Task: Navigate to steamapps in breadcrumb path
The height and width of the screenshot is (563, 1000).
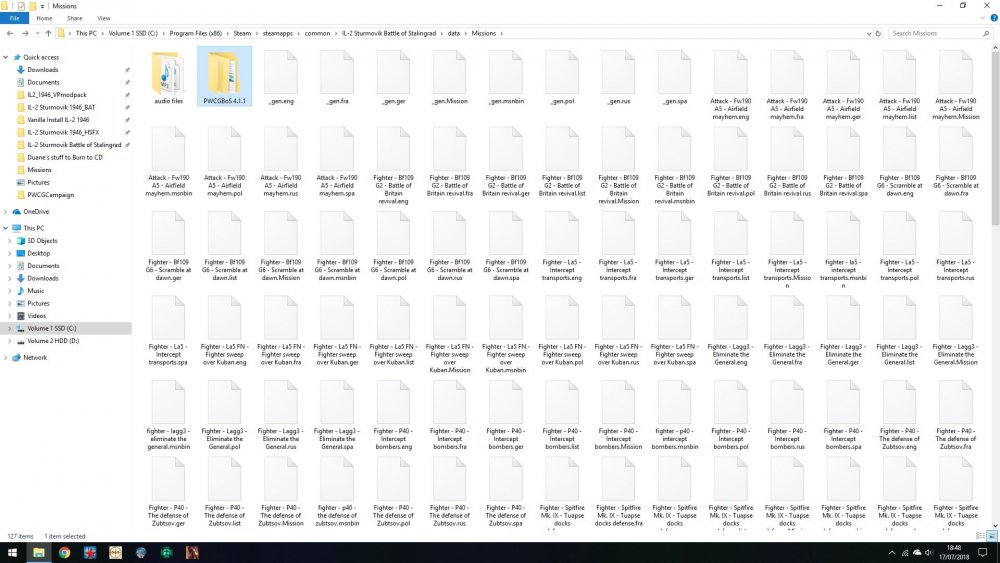Action: (277, 33)
